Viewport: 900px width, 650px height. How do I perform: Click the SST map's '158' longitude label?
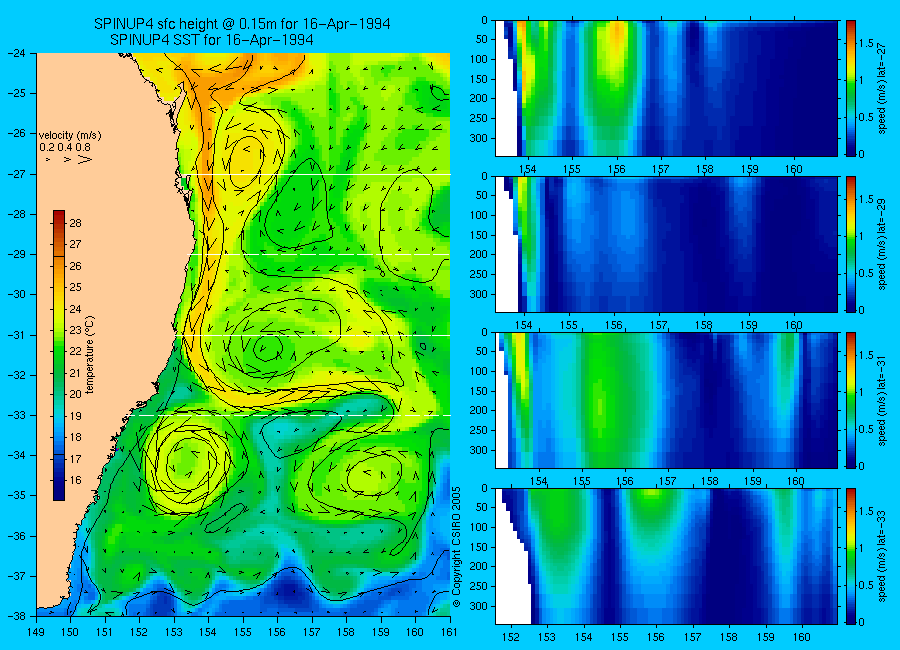pyautogui.click(x=346, y=632)
